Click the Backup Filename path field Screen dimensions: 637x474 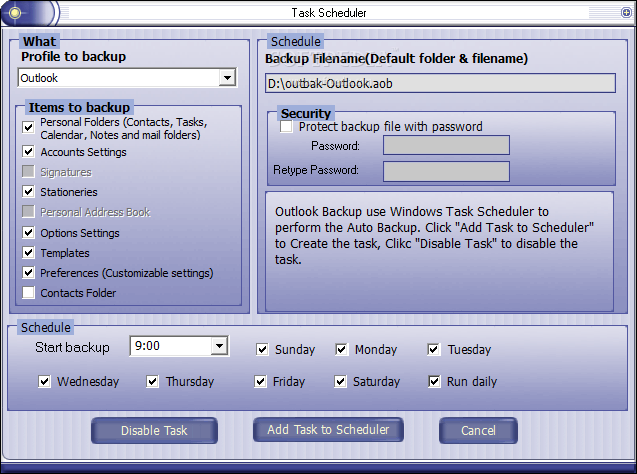coord(440,84)
